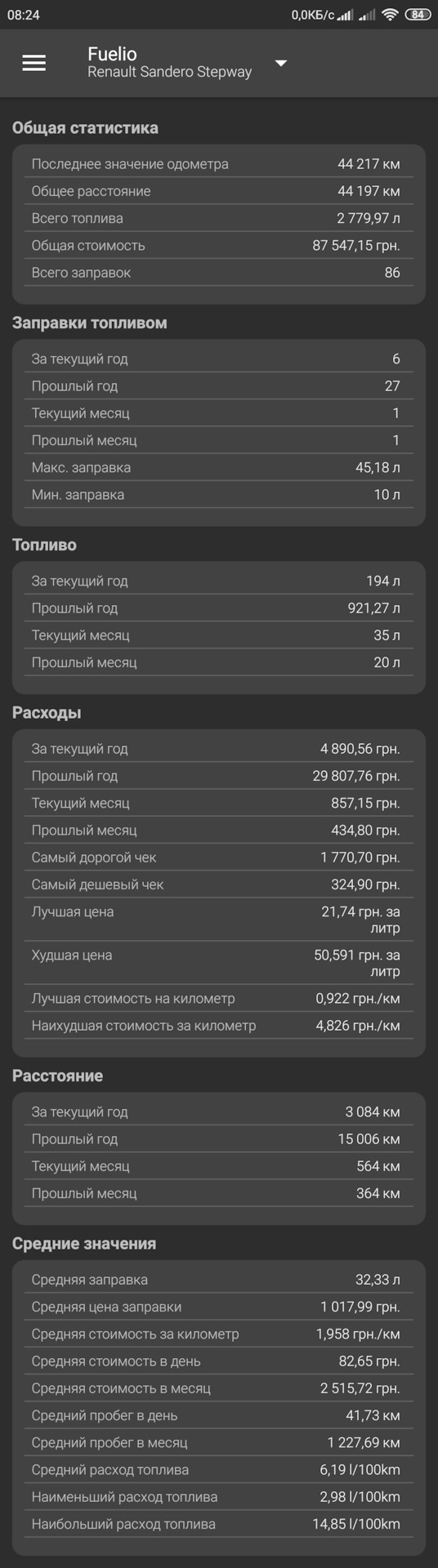438x1568 pixels.
Task: Tap the Лучшая цена row
Action: tap(219, 920)
